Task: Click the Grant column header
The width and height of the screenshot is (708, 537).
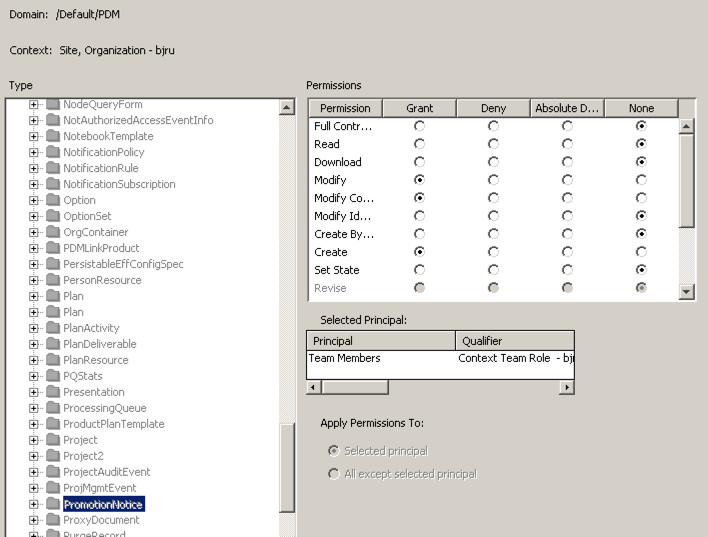Action: click(x=419, y=108)
